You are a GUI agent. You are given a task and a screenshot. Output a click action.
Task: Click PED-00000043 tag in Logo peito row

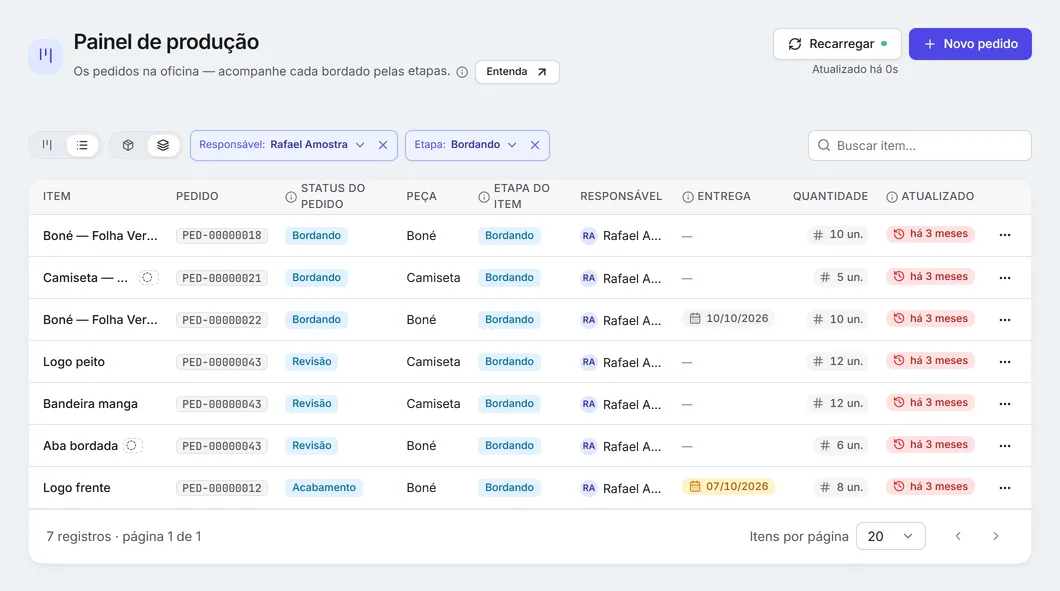(222, 362)
